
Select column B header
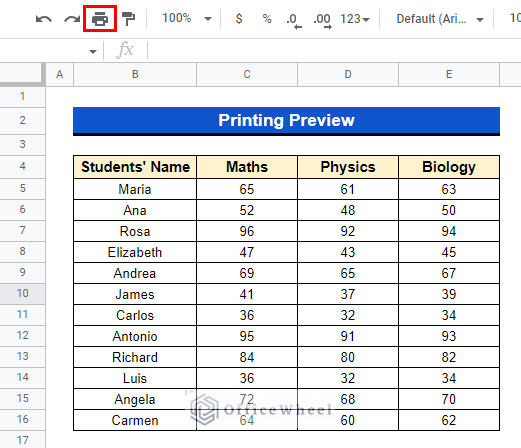coord(135,74)
